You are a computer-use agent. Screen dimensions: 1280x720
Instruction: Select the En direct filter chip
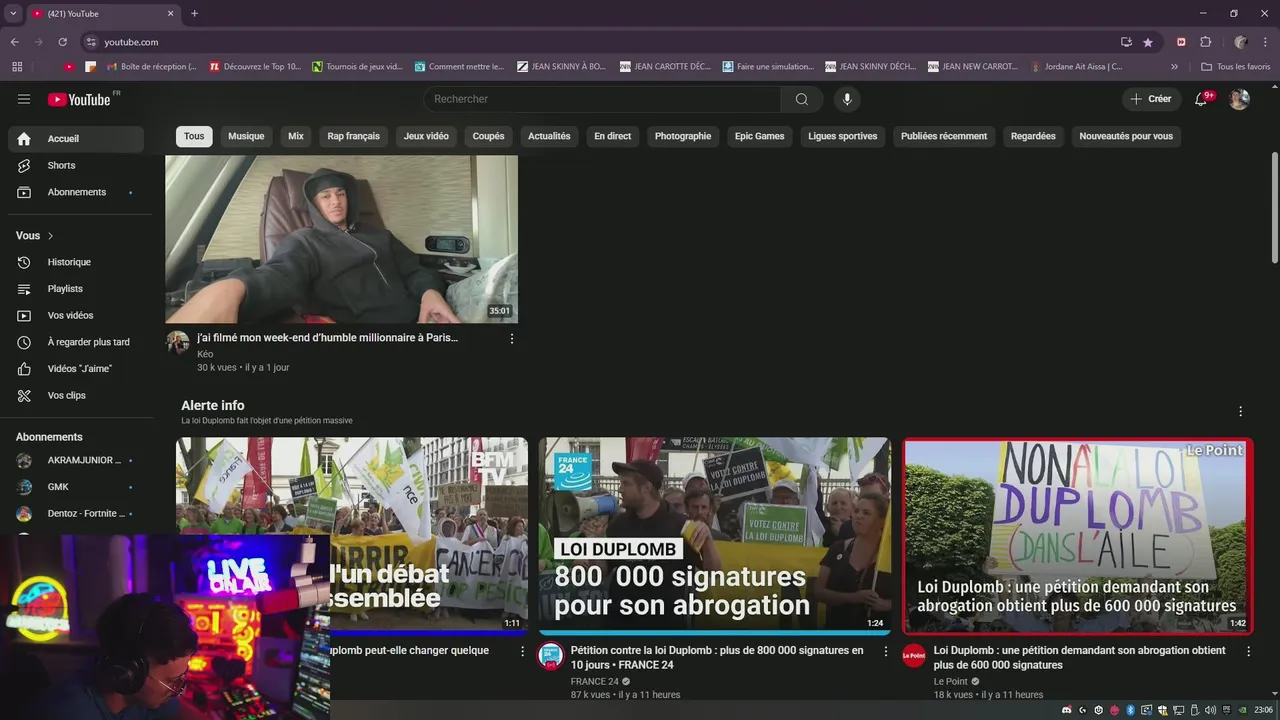pyautogui.click(x=613, y=136)
